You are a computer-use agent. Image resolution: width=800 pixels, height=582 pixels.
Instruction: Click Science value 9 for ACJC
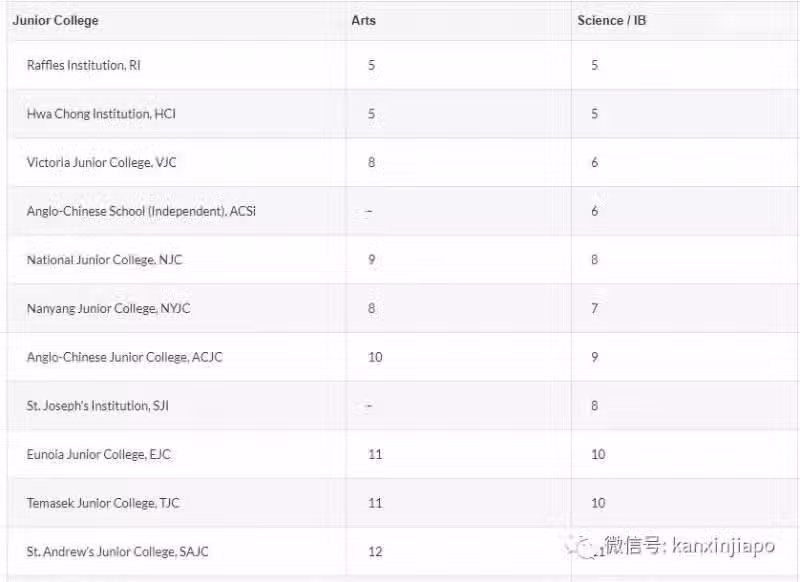[x=594, y=357]
